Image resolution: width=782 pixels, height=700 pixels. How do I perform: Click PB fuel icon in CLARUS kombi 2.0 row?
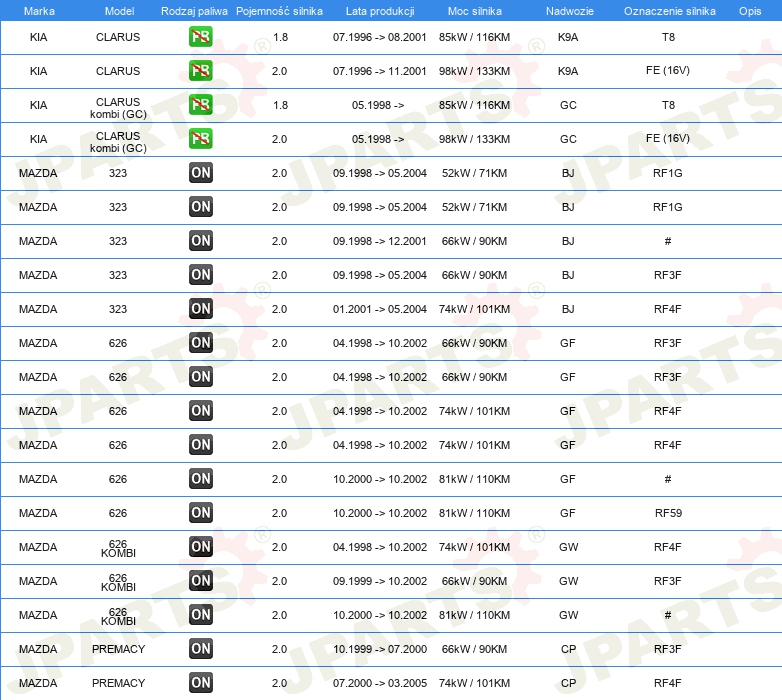(x=200, y=139)
